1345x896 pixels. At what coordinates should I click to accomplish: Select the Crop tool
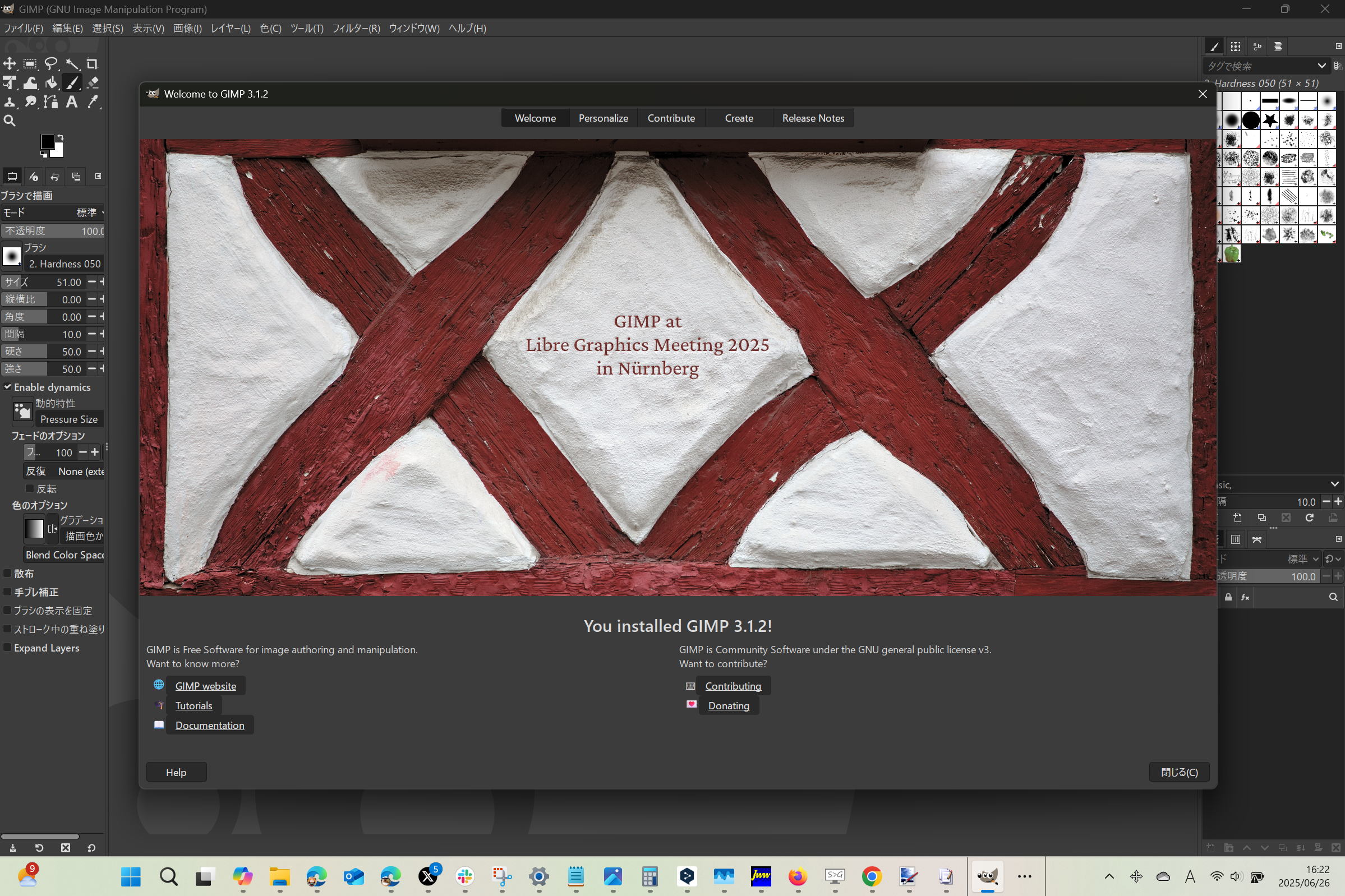92,63
